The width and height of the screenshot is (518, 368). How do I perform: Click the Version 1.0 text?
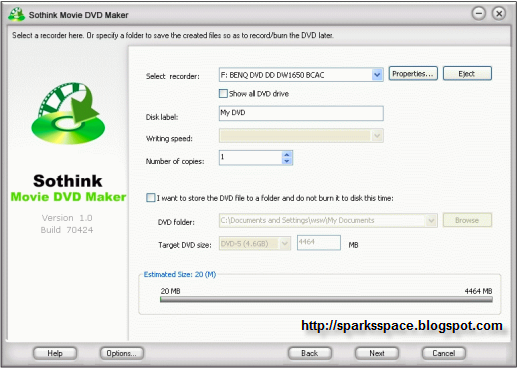pos(67,218)
